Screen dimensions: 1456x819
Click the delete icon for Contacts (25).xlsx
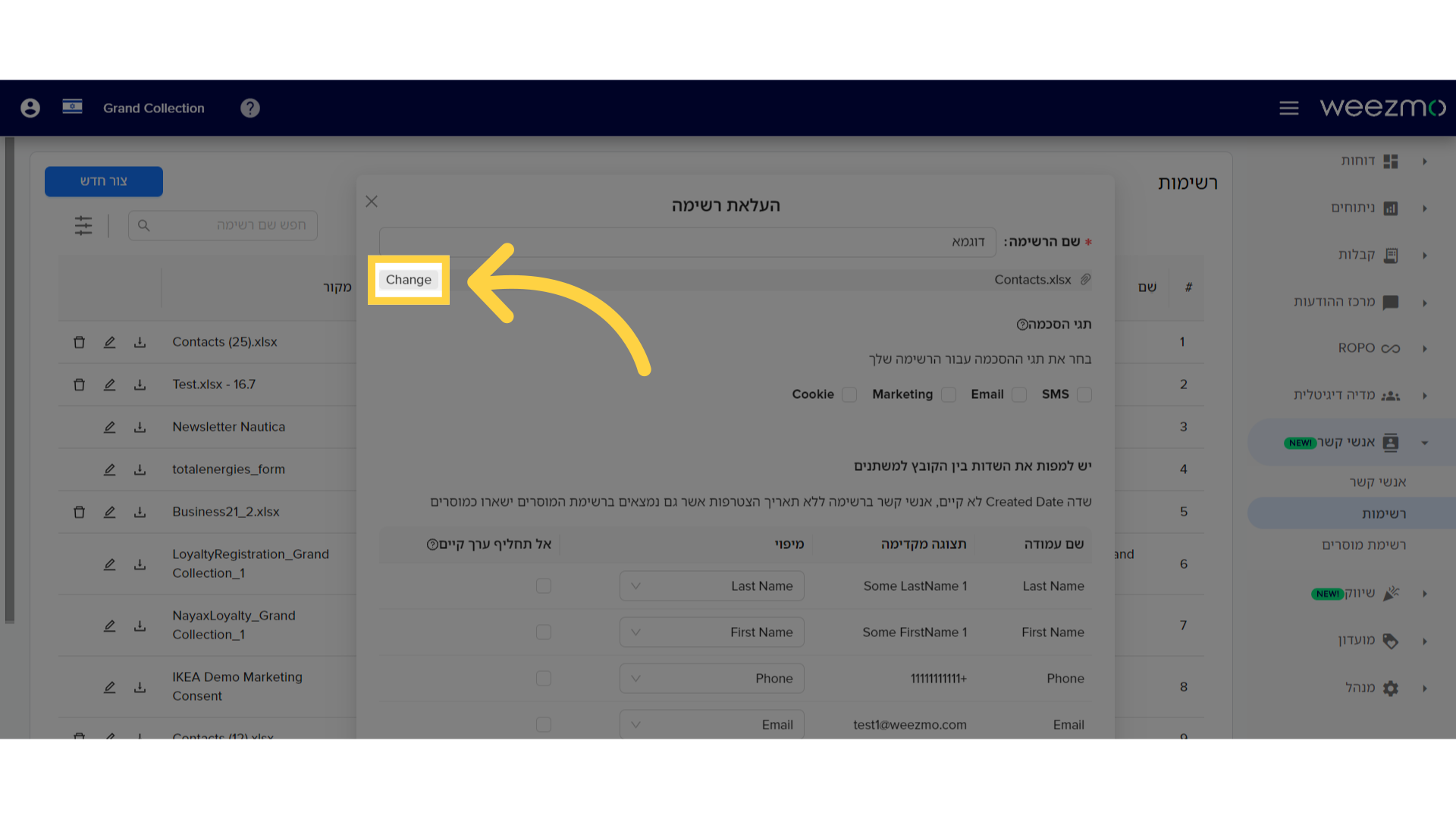[x=78, y=342]
